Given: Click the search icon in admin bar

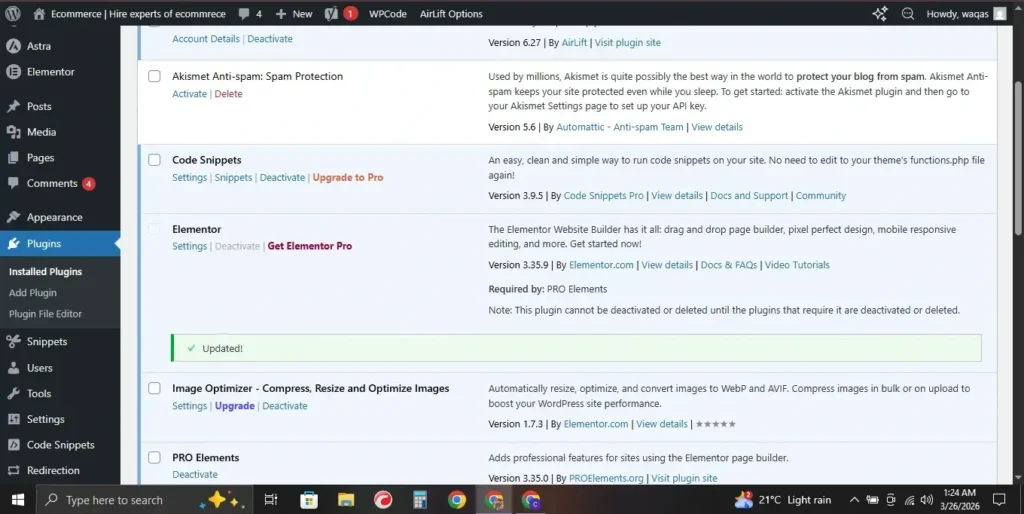Looking at the screenshot, I should click(x=908, y=14).
